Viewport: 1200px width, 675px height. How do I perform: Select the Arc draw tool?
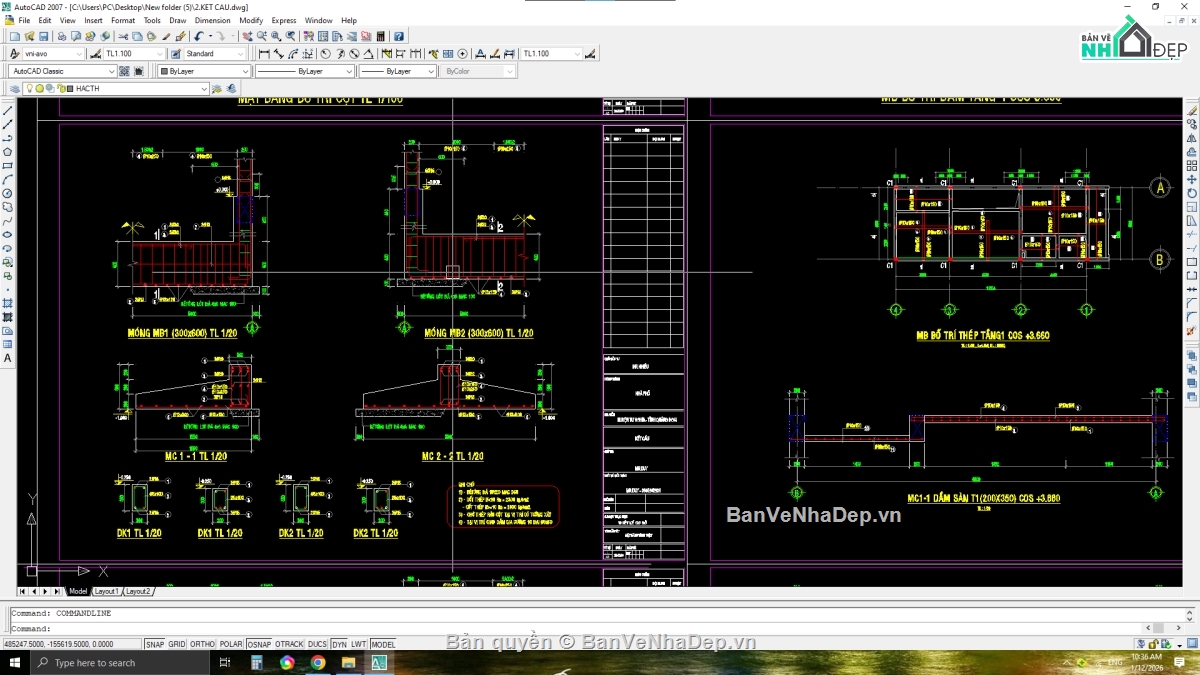tap(8, 179)
